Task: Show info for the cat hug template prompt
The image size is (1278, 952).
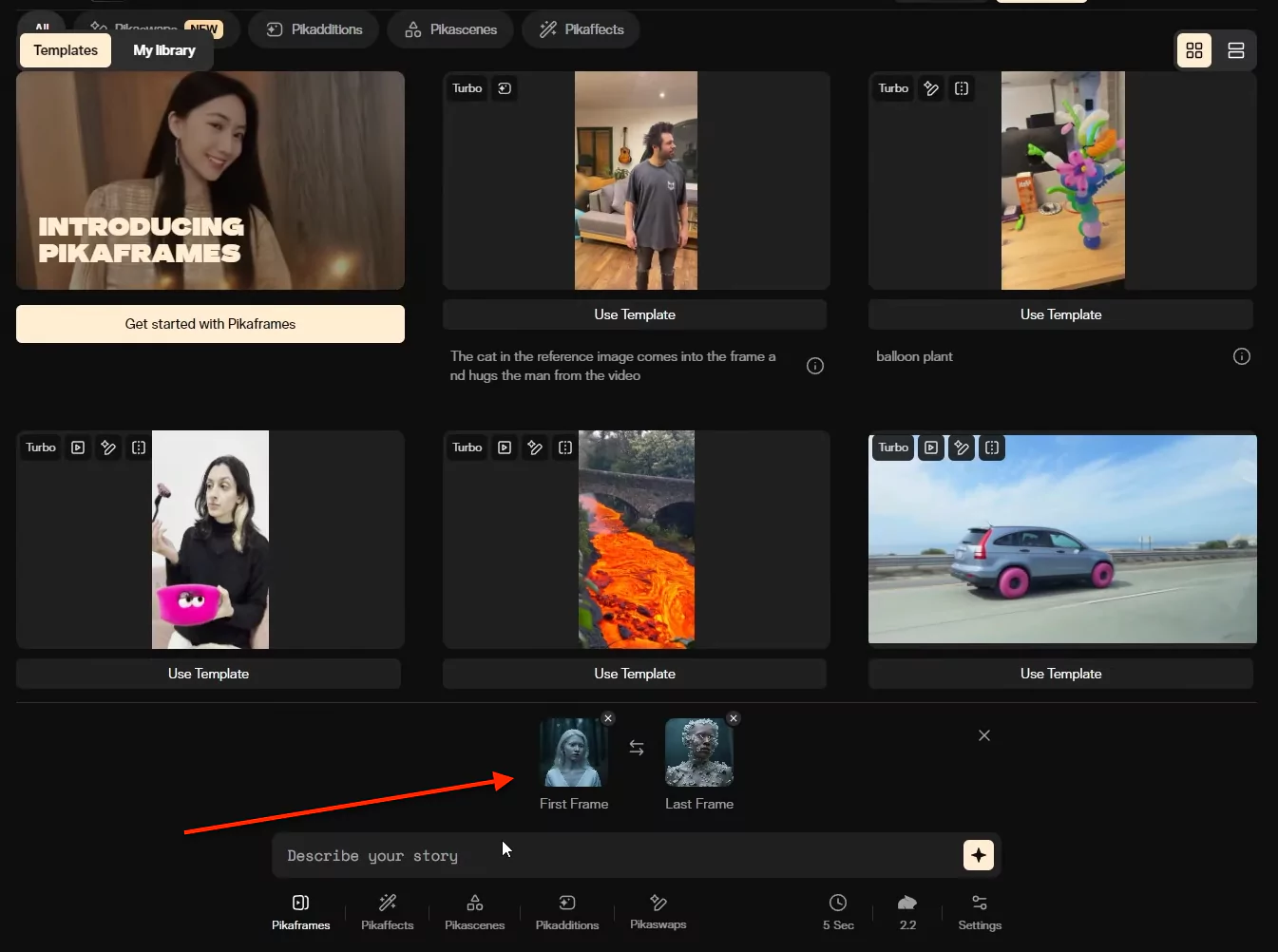Action: coord(815,366)
